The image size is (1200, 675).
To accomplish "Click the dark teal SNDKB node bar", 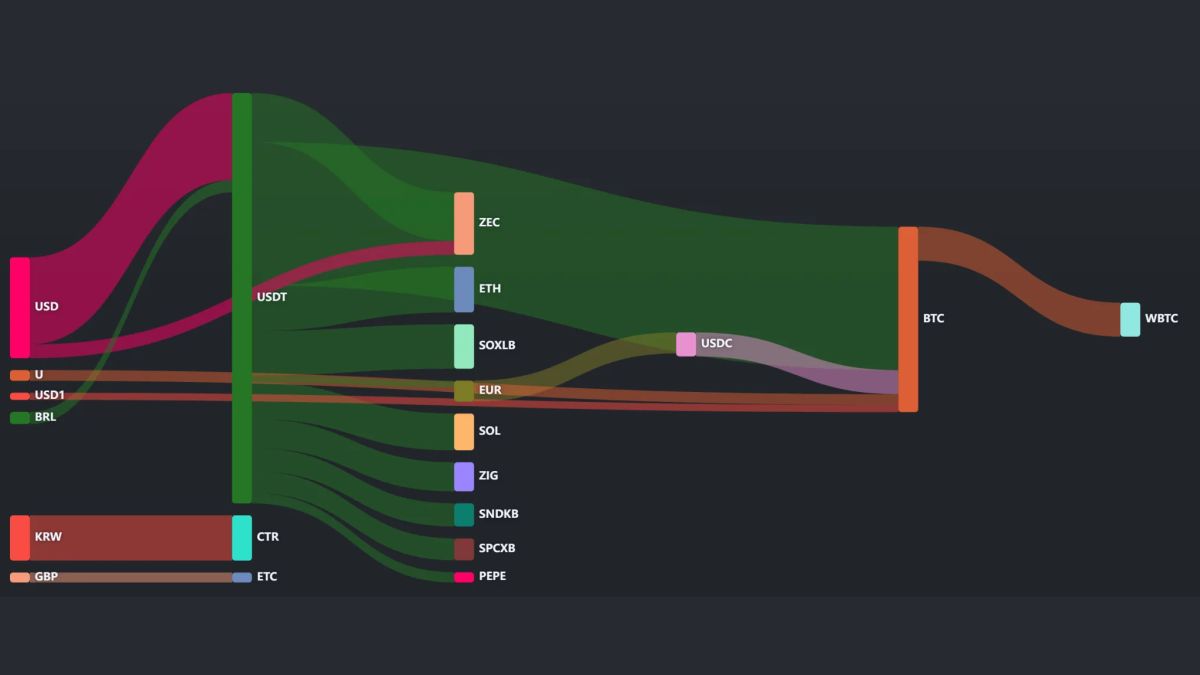I will [464, 514].
